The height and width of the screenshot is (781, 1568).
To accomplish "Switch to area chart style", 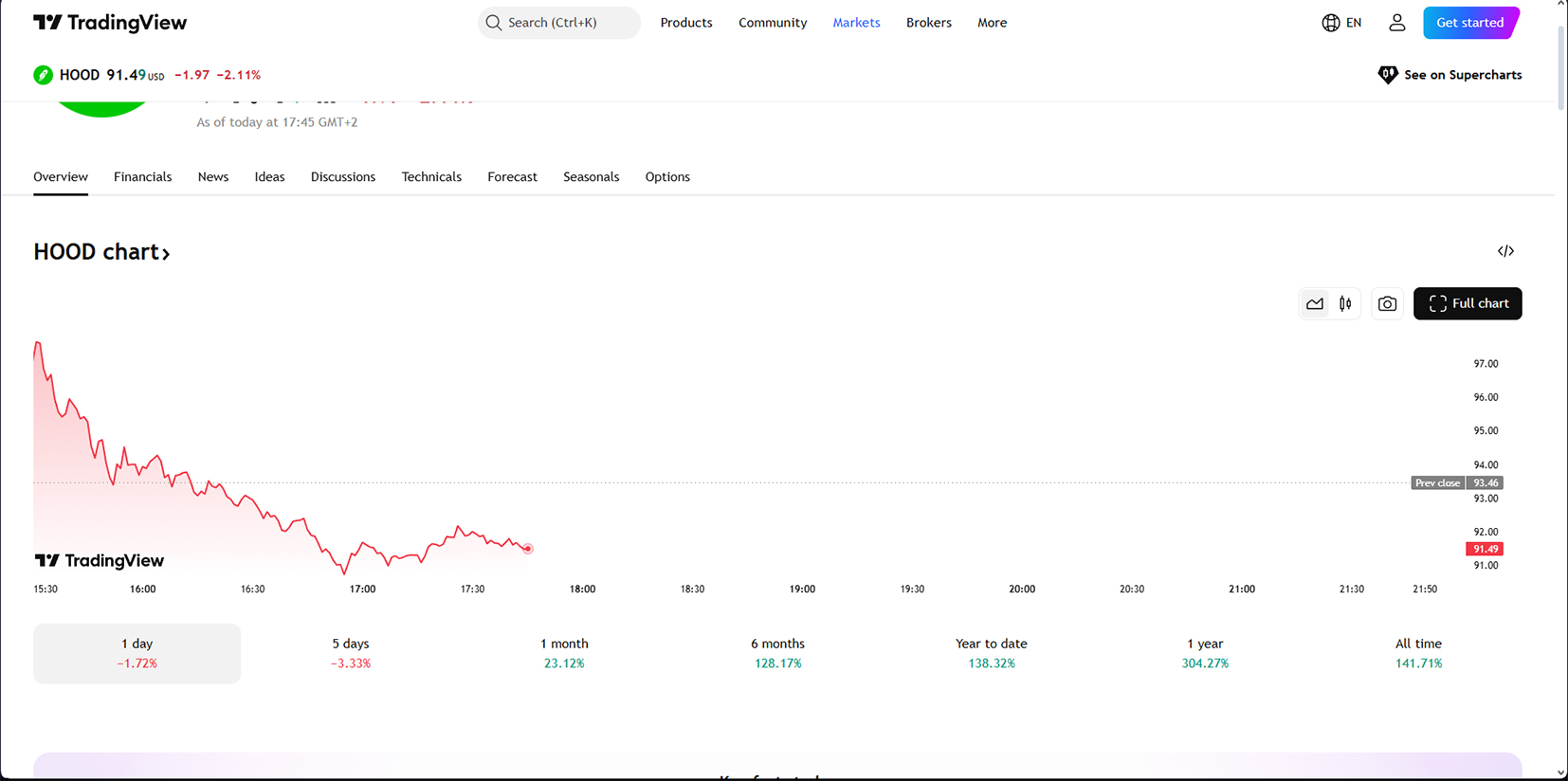I will (1315, 303).
